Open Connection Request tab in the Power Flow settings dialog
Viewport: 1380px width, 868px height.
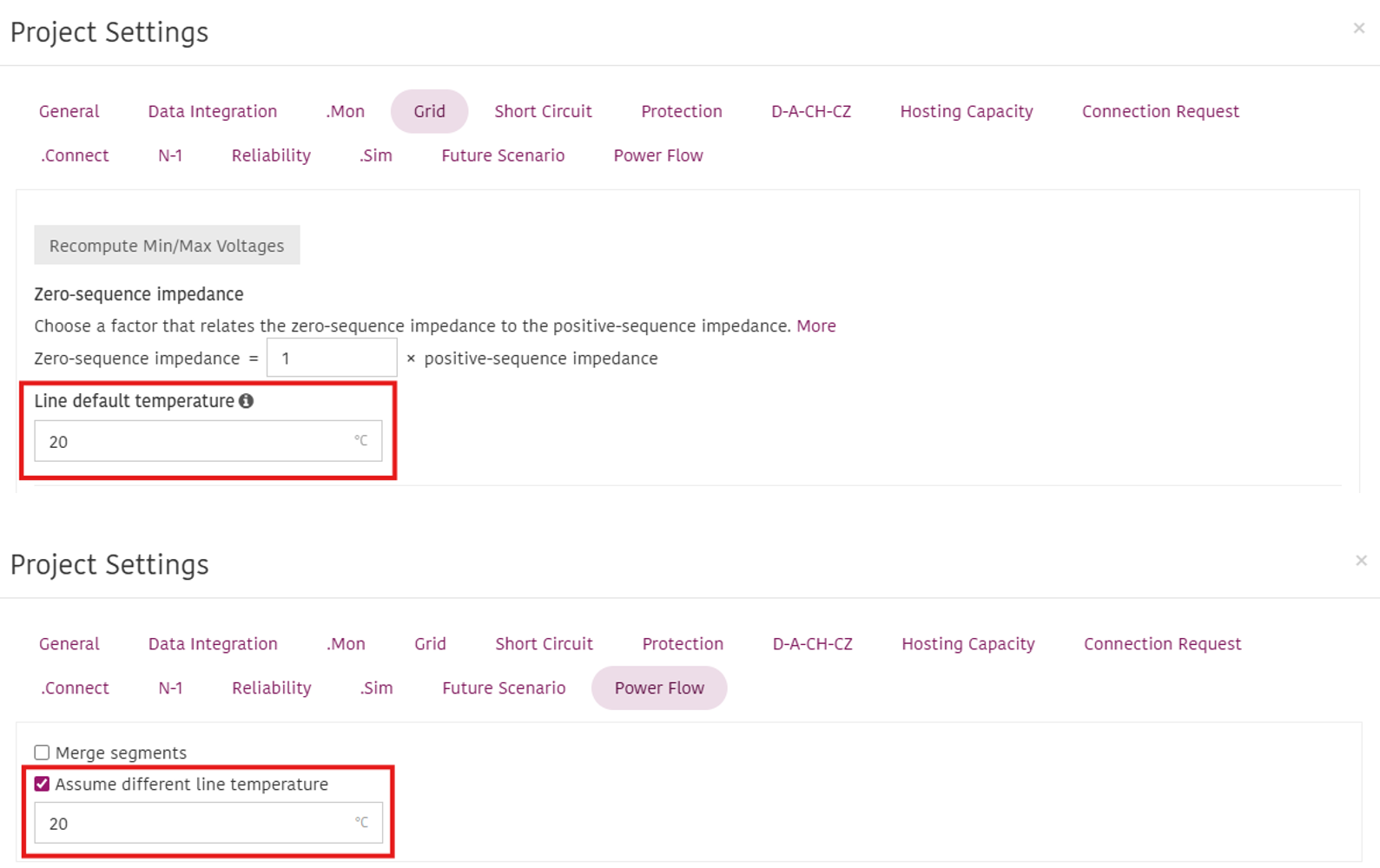pos(1163,644)
